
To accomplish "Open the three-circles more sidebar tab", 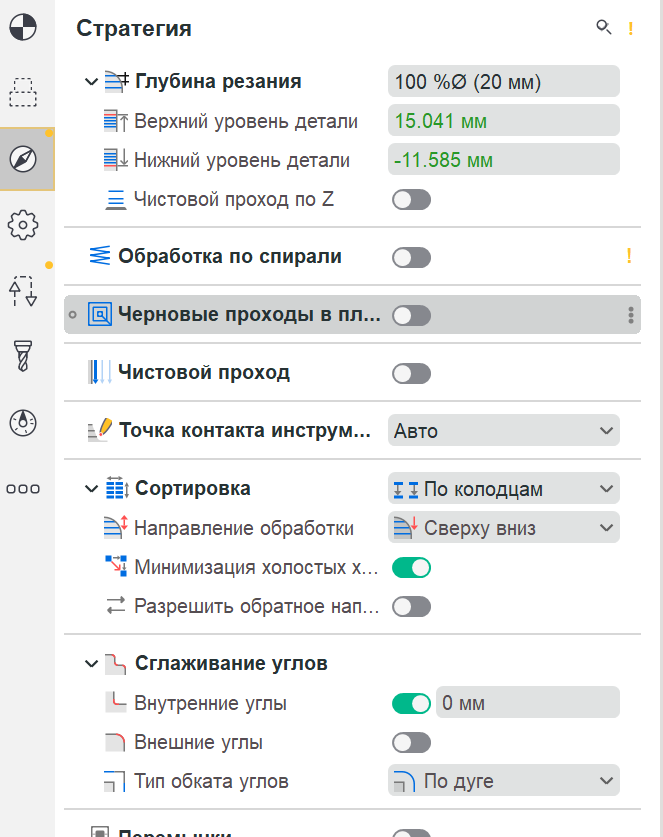I will pos(23,489).
